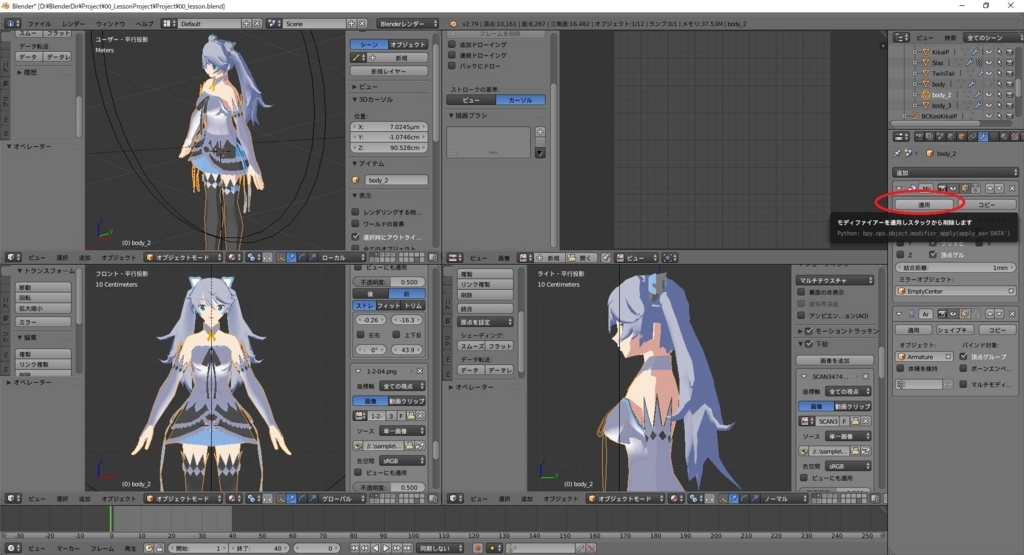Viewport: 1024px width, 555px height.
Task: Select the シーン grease pencil tab
Action: (369, 44)
